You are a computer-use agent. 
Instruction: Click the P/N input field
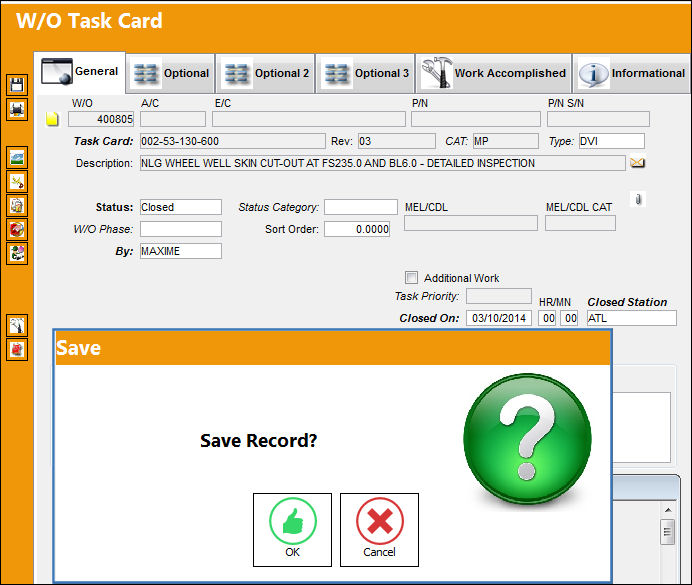[x=476, y=119]
